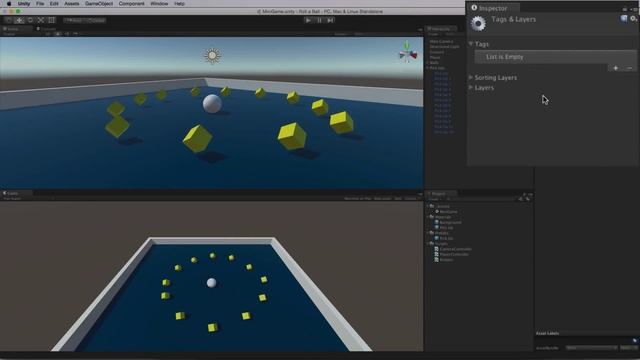Image resolution: width=640 pixels, height=360 pixels.
Task: Open the Unity menu
Action: [x=24, y=4]
